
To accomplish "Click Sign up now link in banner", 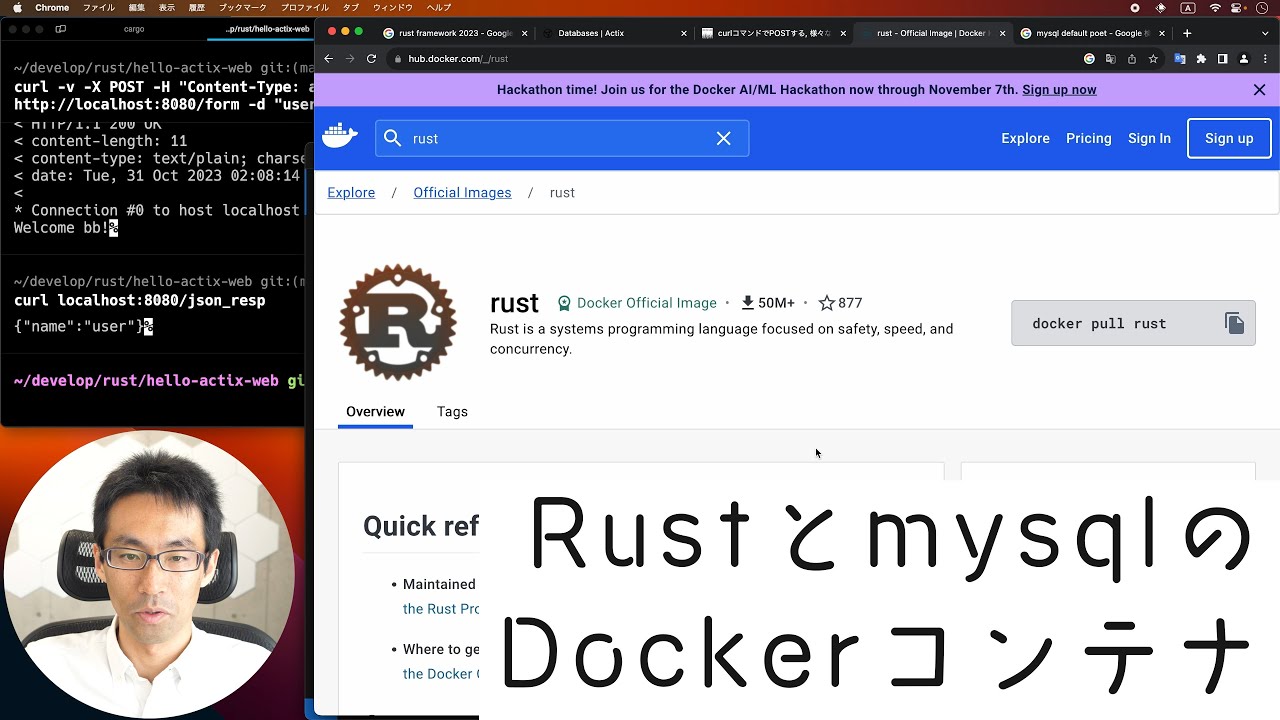I will [1059, 90].
